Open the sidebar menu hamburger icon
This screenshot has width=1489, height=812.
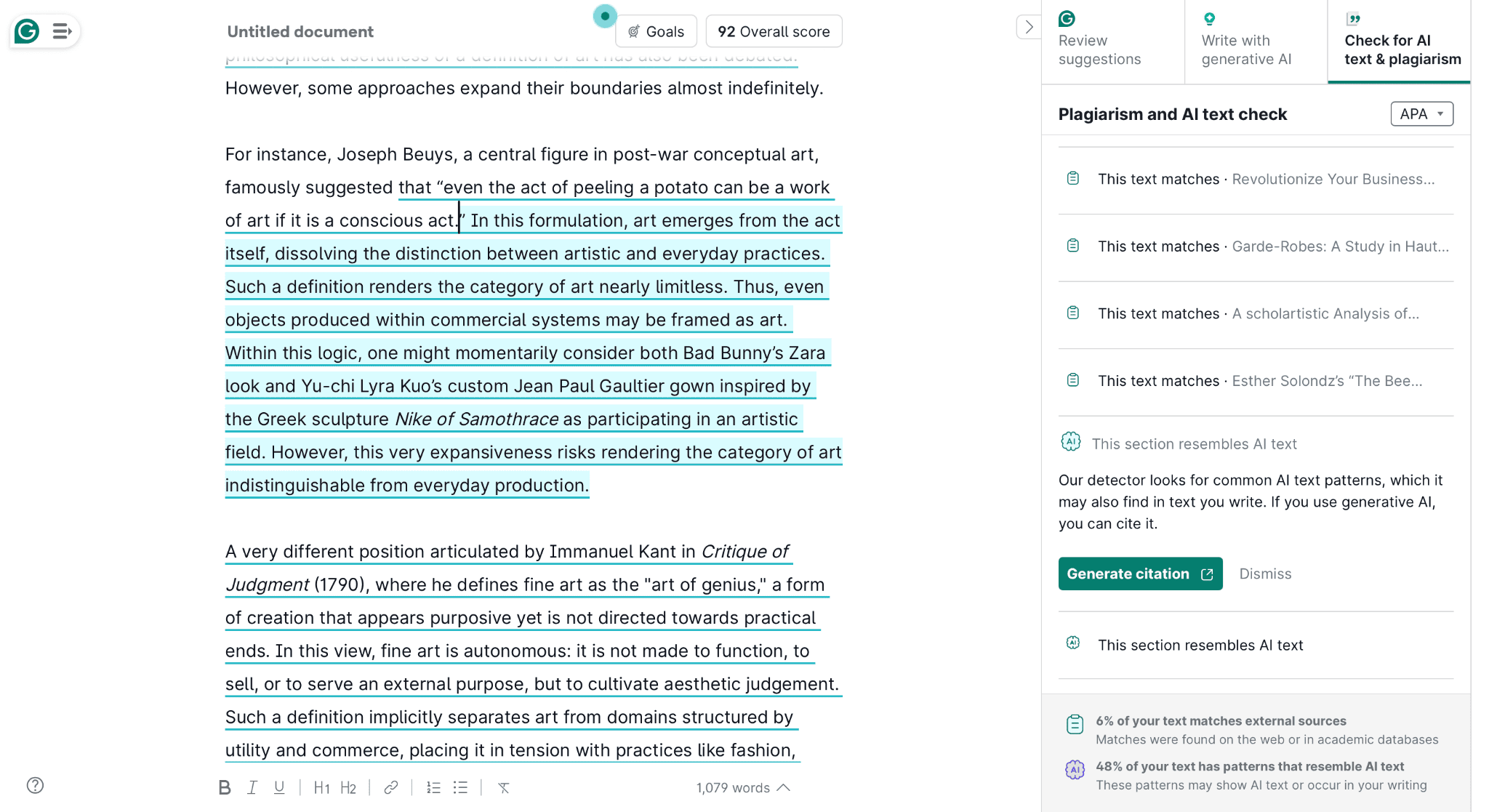[x=62, y=31]
